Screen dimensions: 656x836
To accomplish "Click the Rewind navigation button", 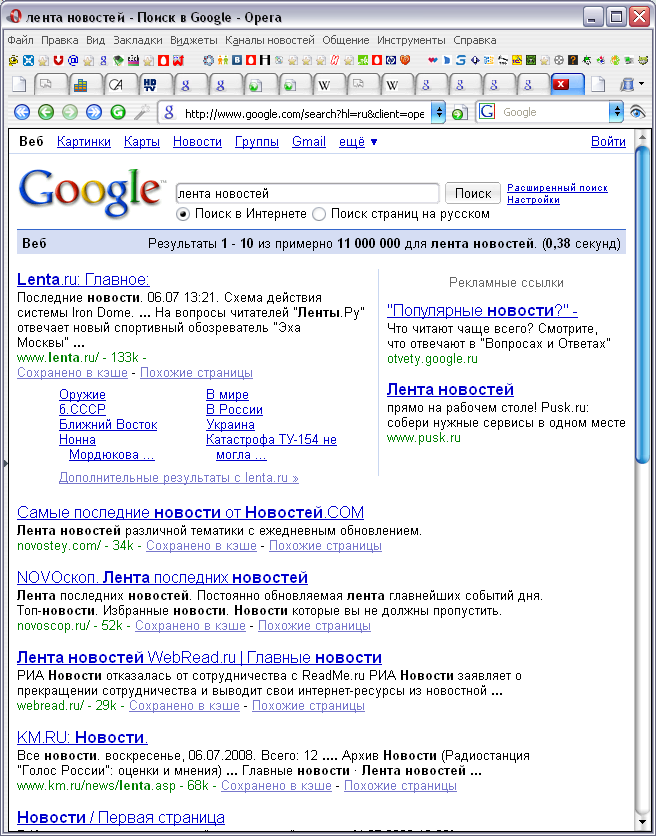I will [22, 112].
